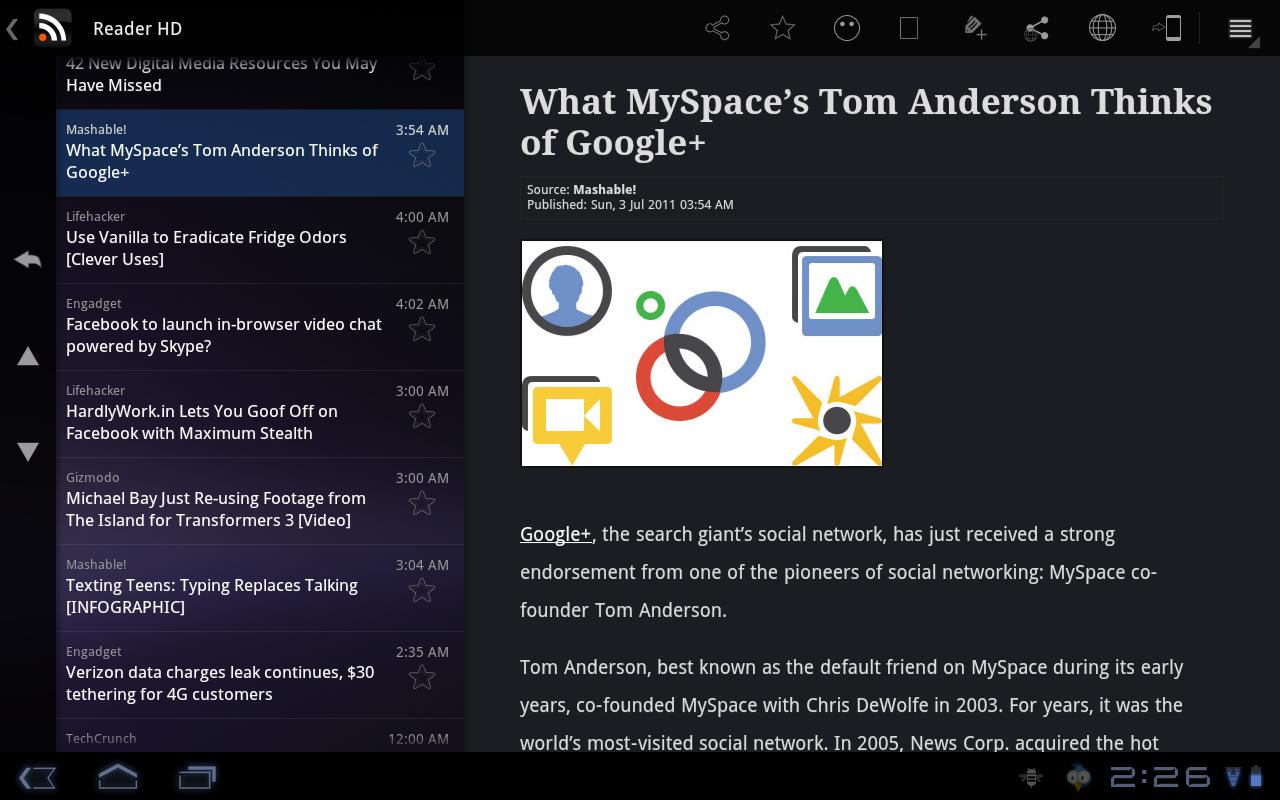The height and width of the screenshot is (800, 1280).
Task: Star the Facebook in-browser video chat item
Action: point(422,329)
